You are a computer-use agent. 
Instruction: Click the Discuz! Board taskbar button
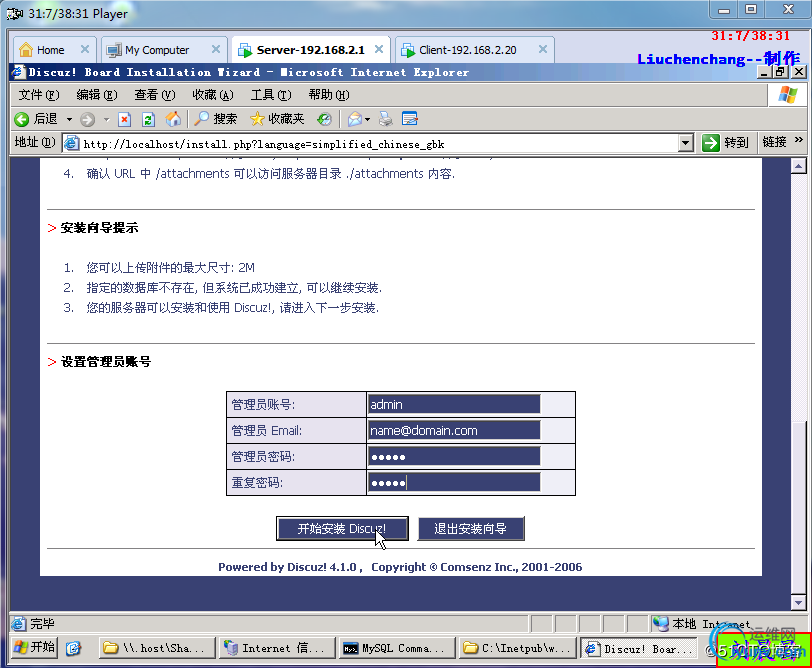tap(638, 648)
